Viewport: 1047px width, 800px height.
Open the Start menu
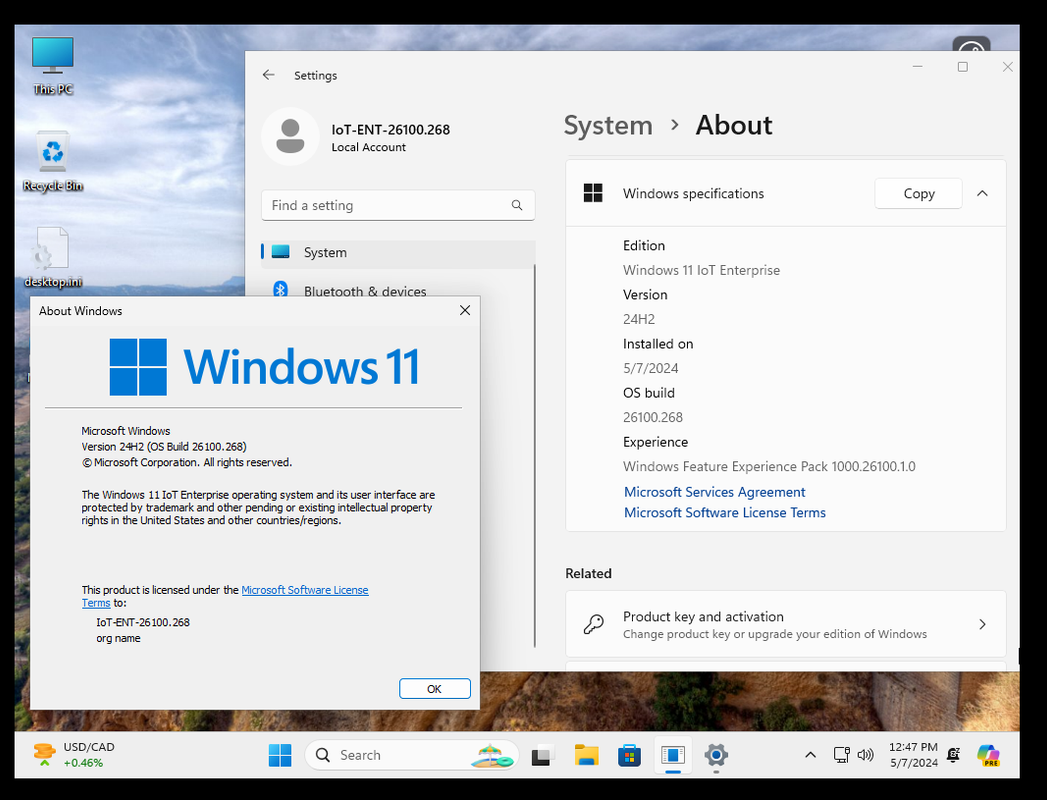coord(280,755)
